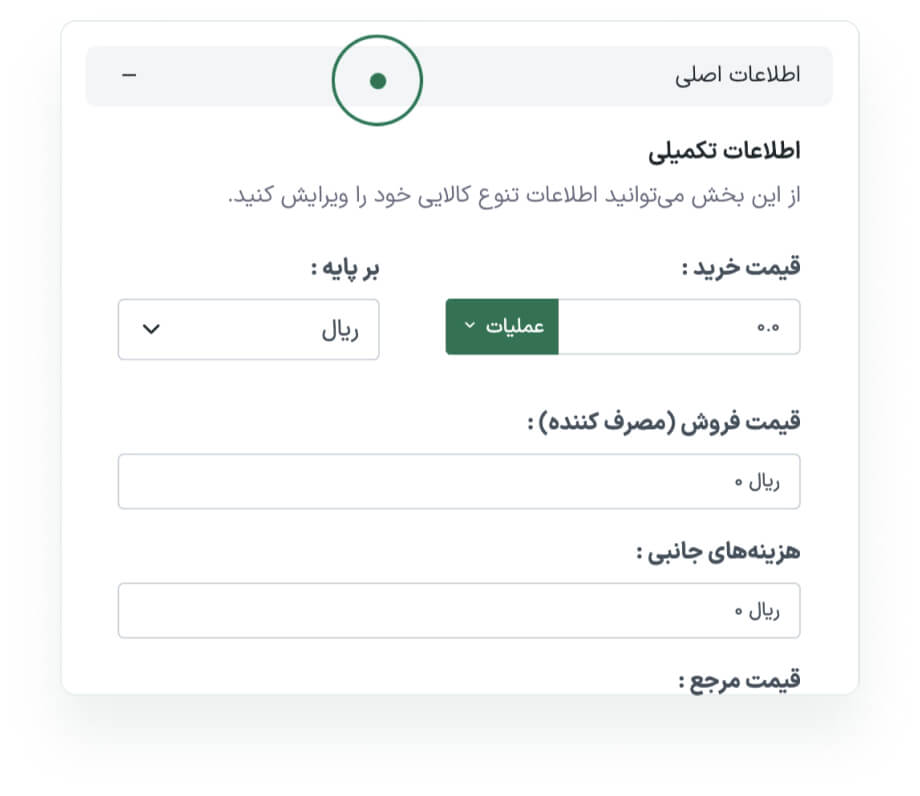Click the description text under اطلاعات تکمیلی
This screenshot has height=796, width=920.
pos(515,194)
